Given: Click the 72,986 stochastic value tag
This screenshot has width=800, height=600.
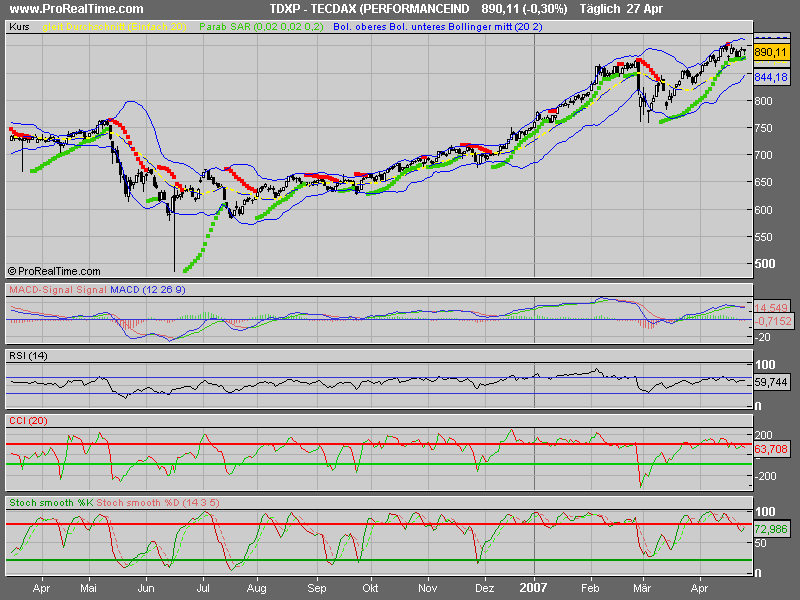Looking at the screenshot, I should [x=771, y=529].
